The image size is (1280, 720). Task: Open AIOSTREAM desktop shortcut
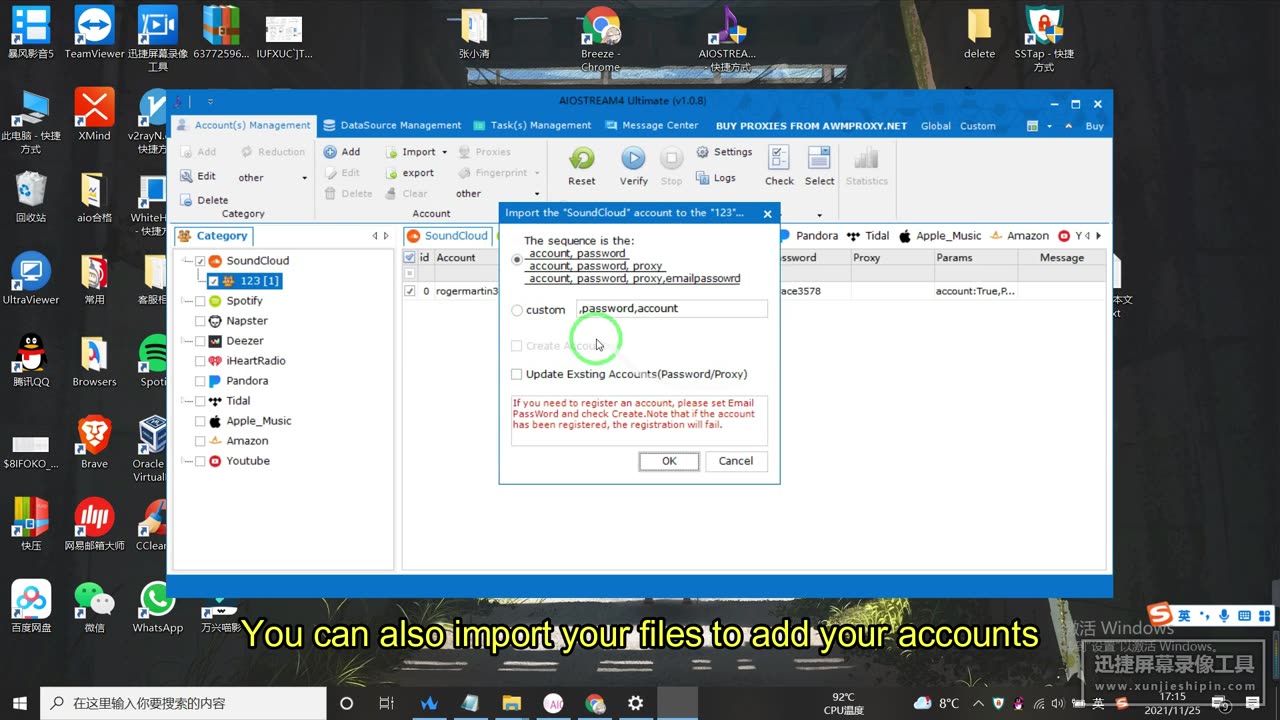click(728, 40)
